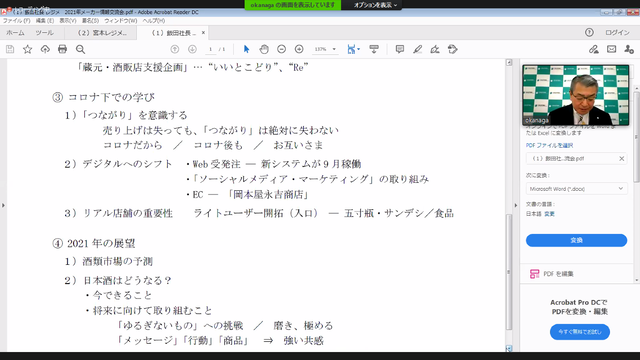Image resolution: width=640 pixels, height=360 pixels.
Task: Activate the Hand pan tool
Action: click(x=264, y=49)
